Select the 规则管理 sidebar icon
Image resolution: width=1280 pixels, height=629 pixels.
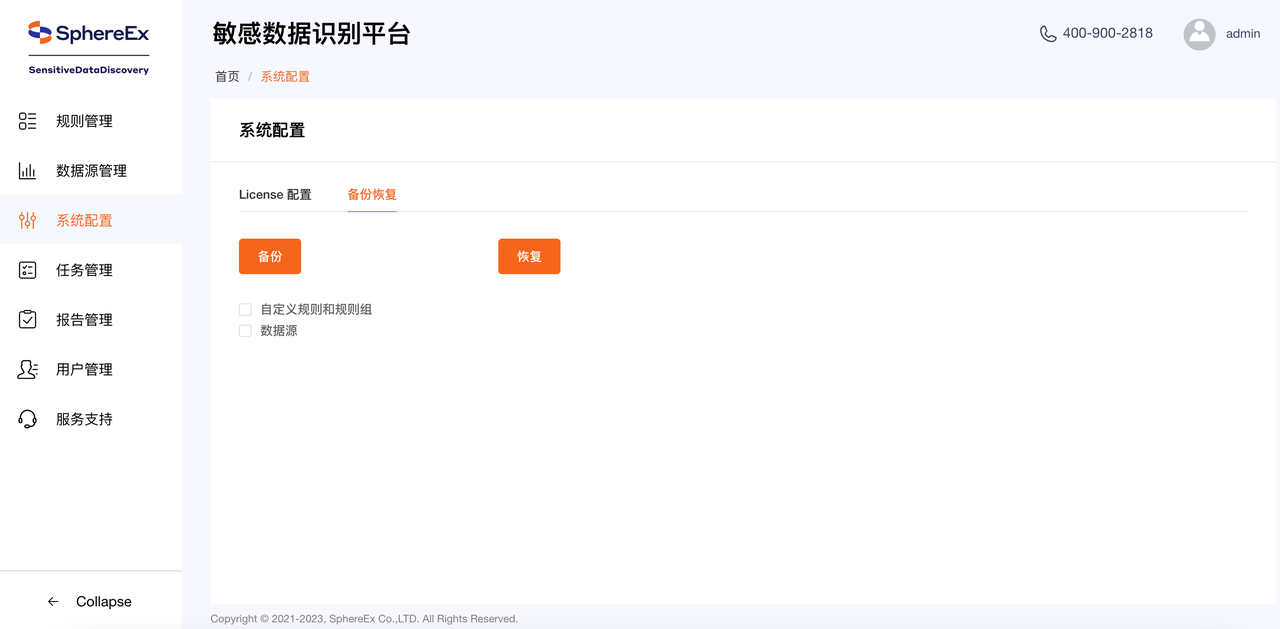coord(27,120)
